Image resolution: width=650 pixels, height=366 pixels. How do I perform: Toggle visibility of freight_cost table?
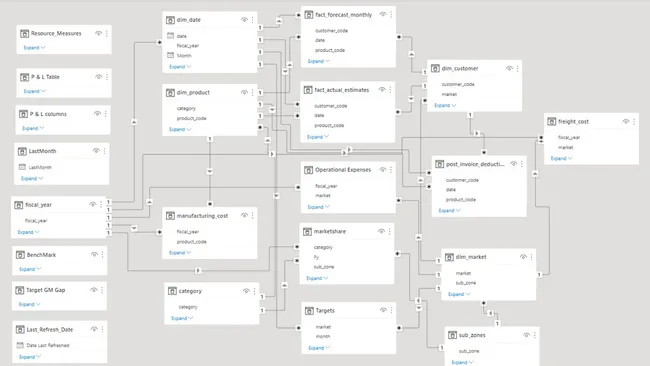point(626,121)
